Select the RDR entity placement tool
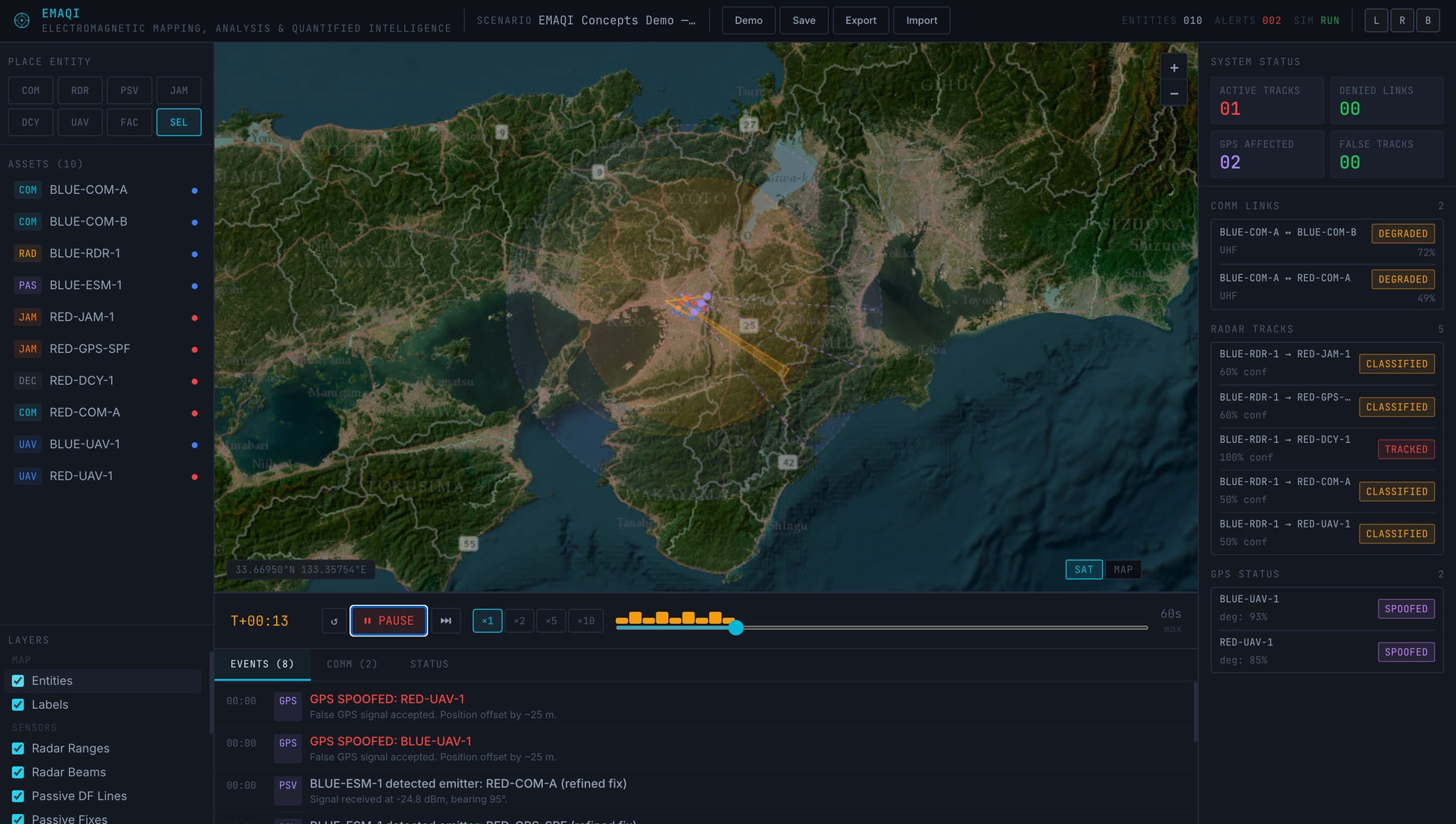 tap(80, 90)
